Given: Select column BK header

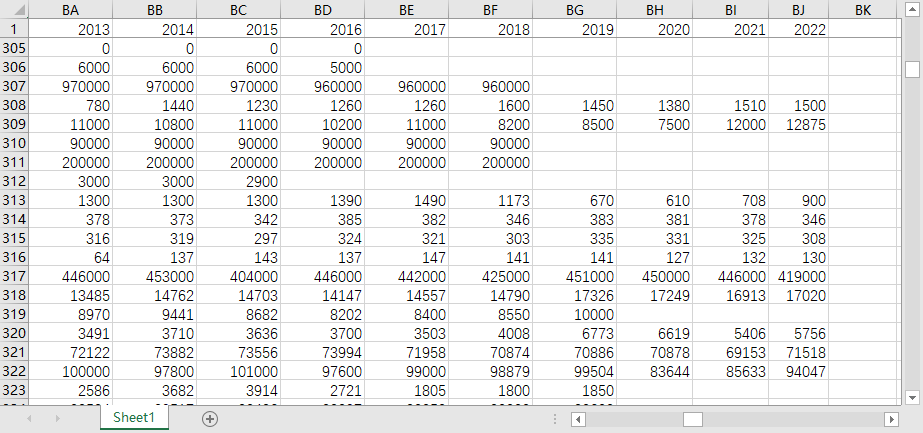Looking at the screenshot, I should pos(863,10).
